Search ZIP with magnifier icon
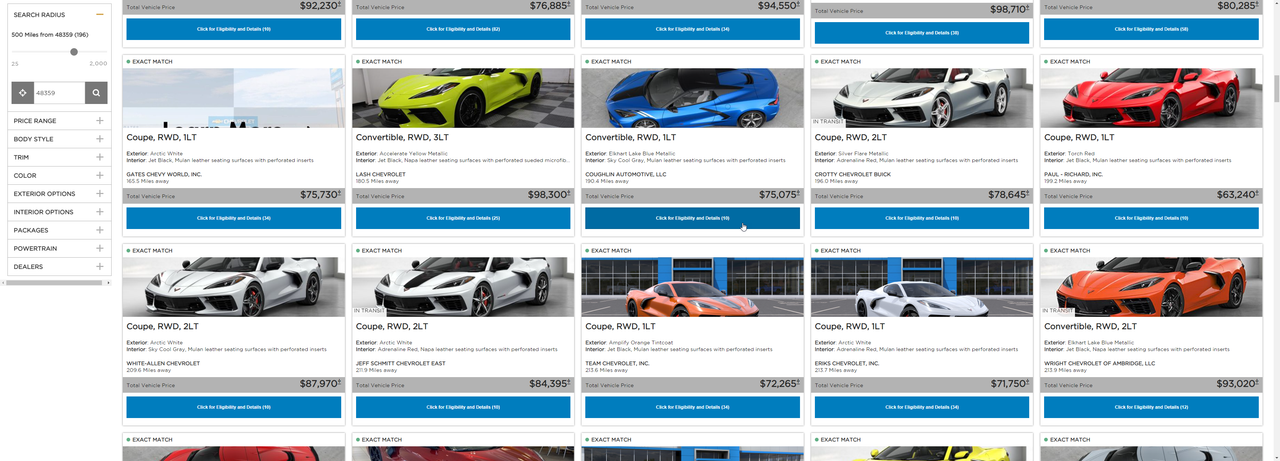Image resolution: width=1280 pixels, height=461 pixels. (x=96, y=93)
